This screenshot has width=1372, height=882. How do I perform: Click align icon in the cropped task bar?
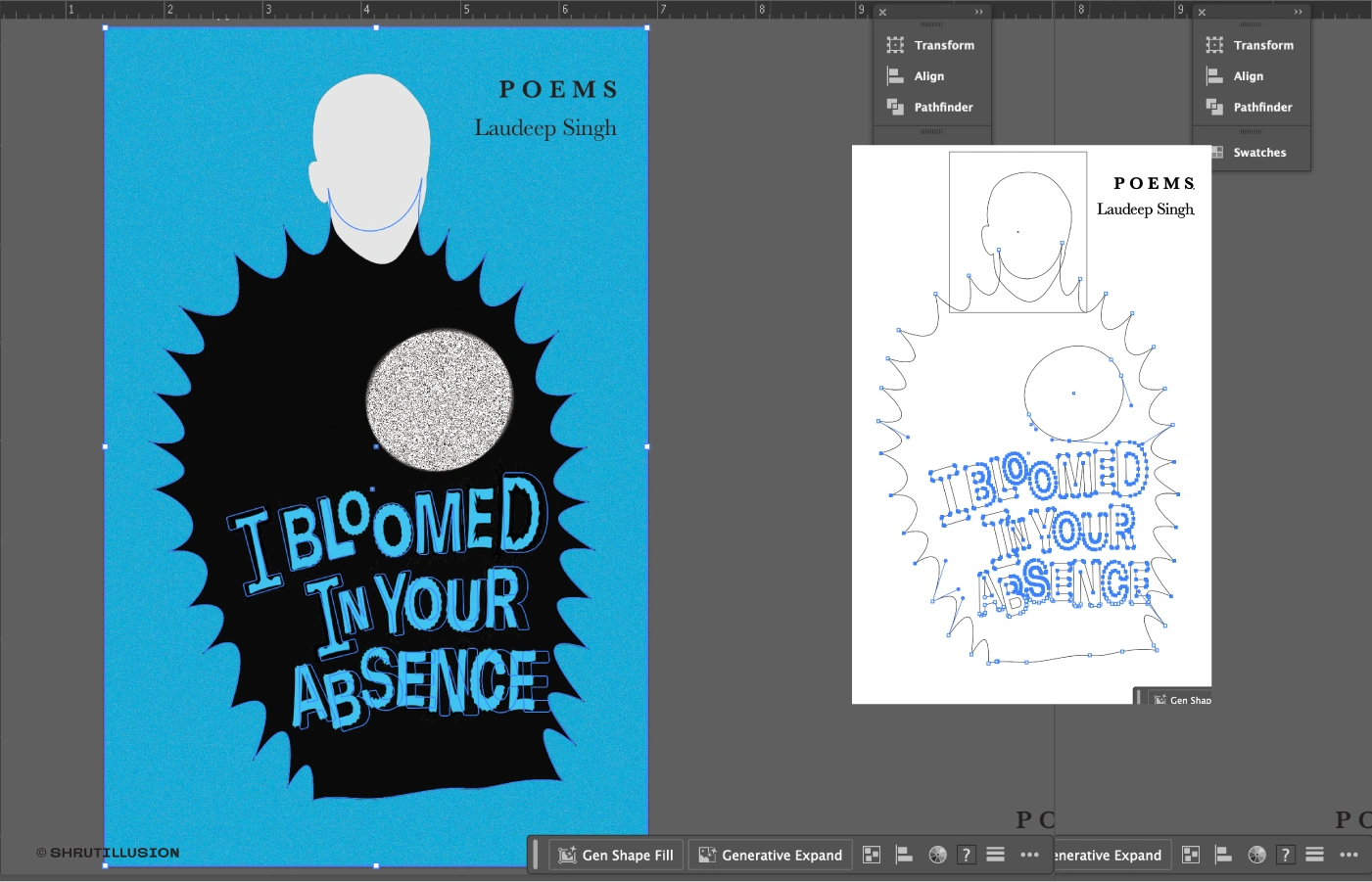pos(1223,856)
